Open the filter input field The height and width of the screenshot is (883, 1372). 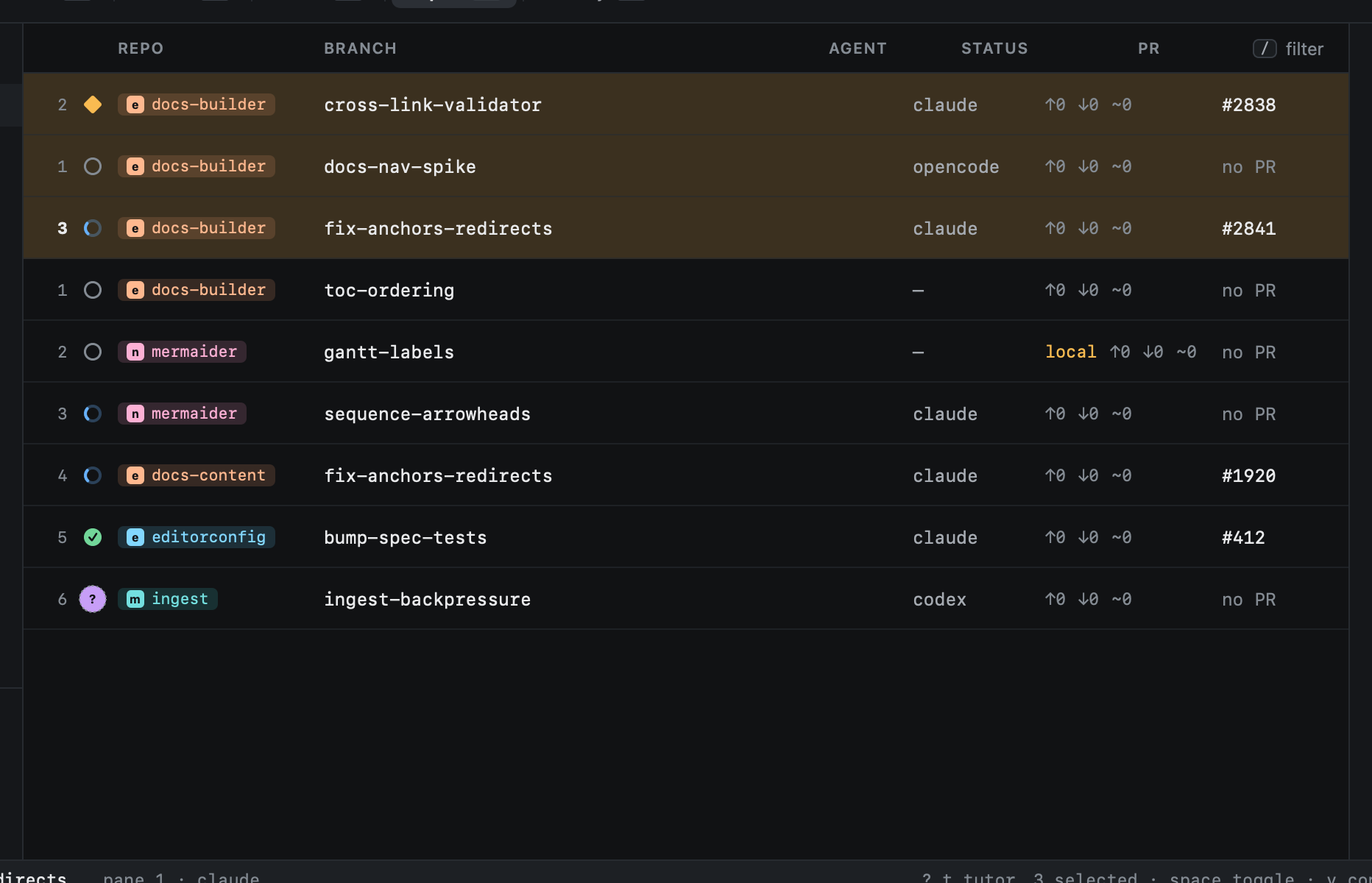tap(1288, 49)
